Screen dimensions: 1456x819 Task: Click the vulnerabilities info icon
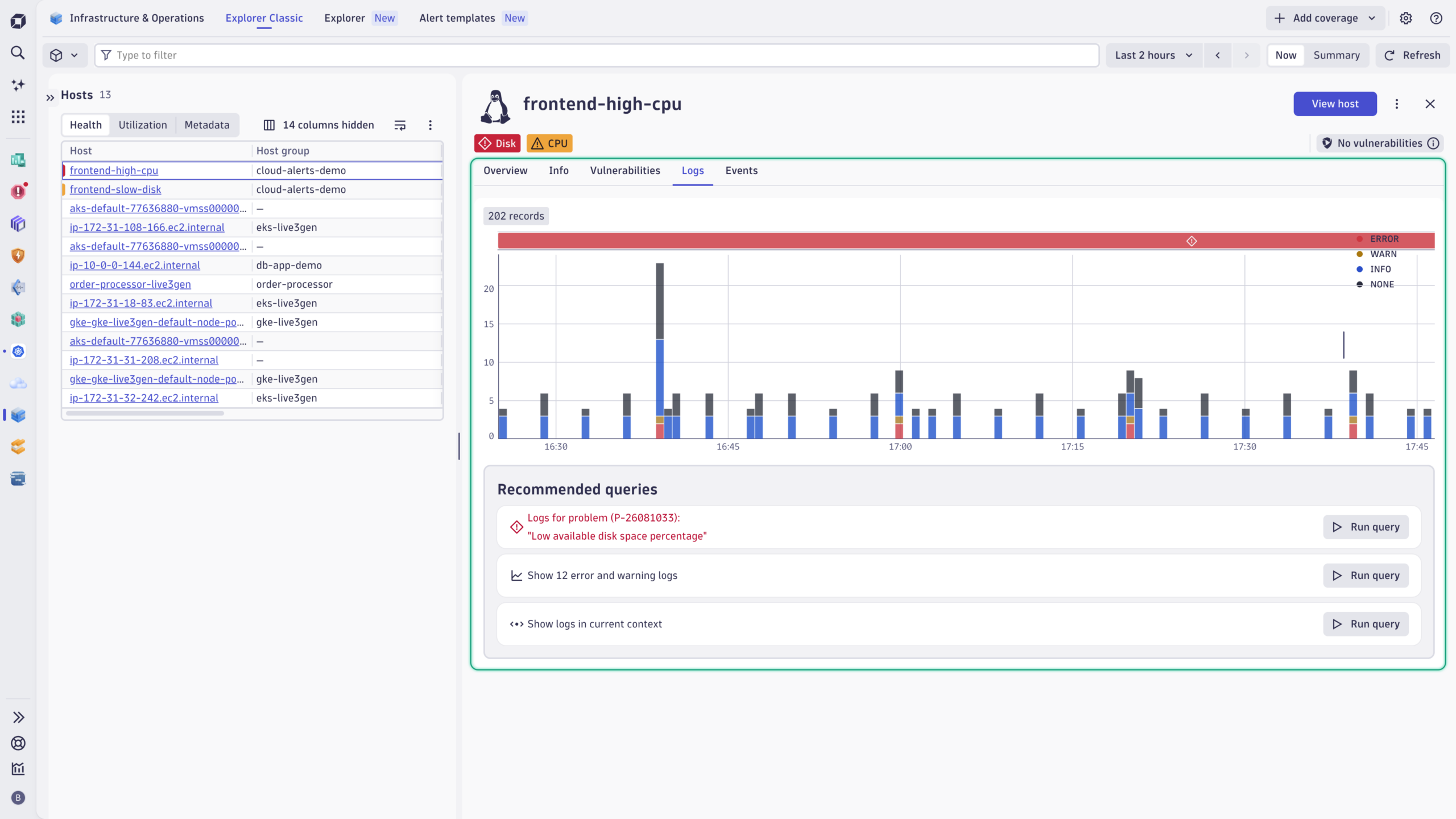click(1433, 143)
